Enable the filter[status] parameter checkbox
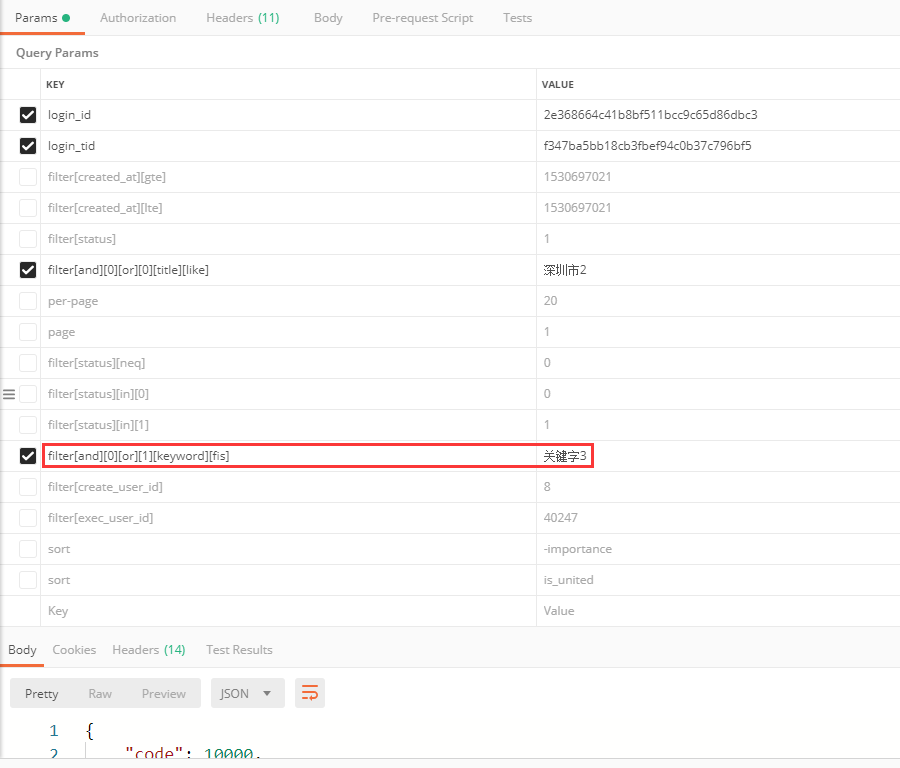This screenshot has width=900, height=768. pos(28,239)
